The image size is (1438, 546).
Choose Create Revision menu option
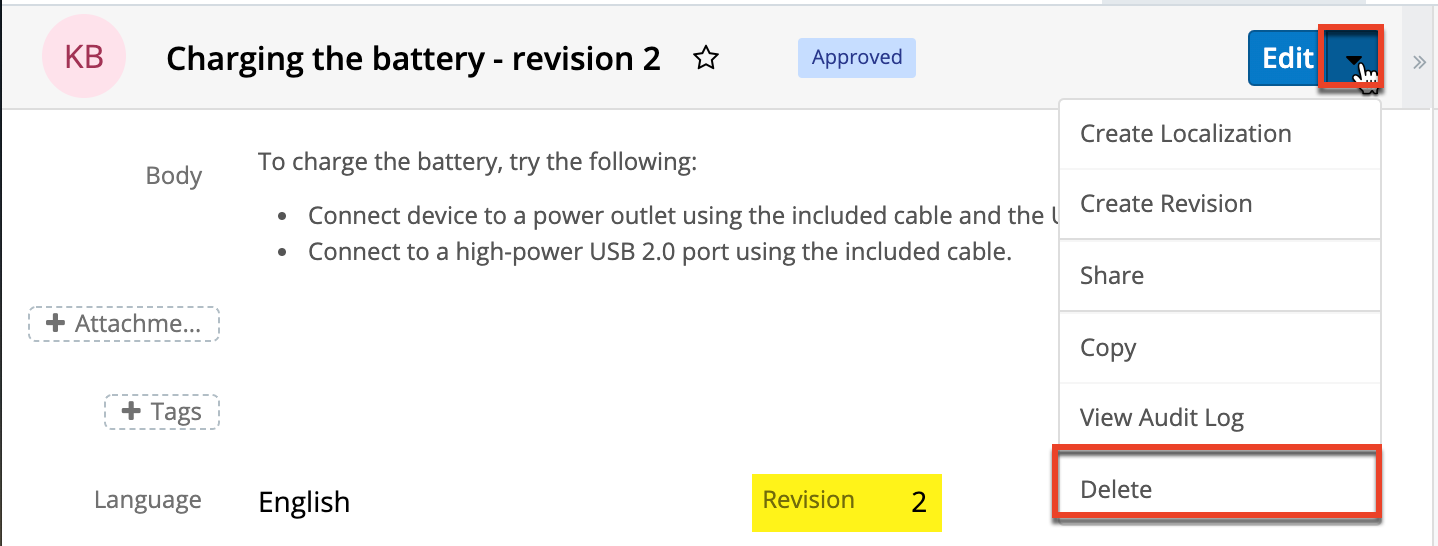[x=1165, y=204]
